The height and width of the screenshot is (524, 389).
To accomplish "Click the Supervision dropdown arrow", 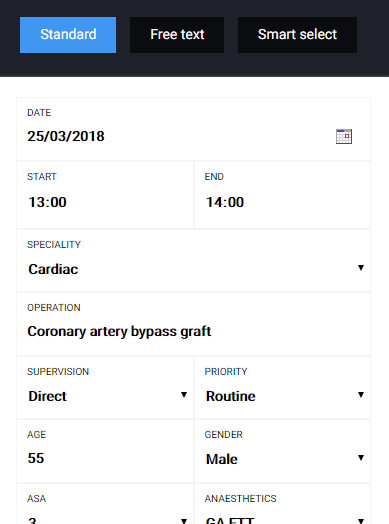I will (184, 395).
